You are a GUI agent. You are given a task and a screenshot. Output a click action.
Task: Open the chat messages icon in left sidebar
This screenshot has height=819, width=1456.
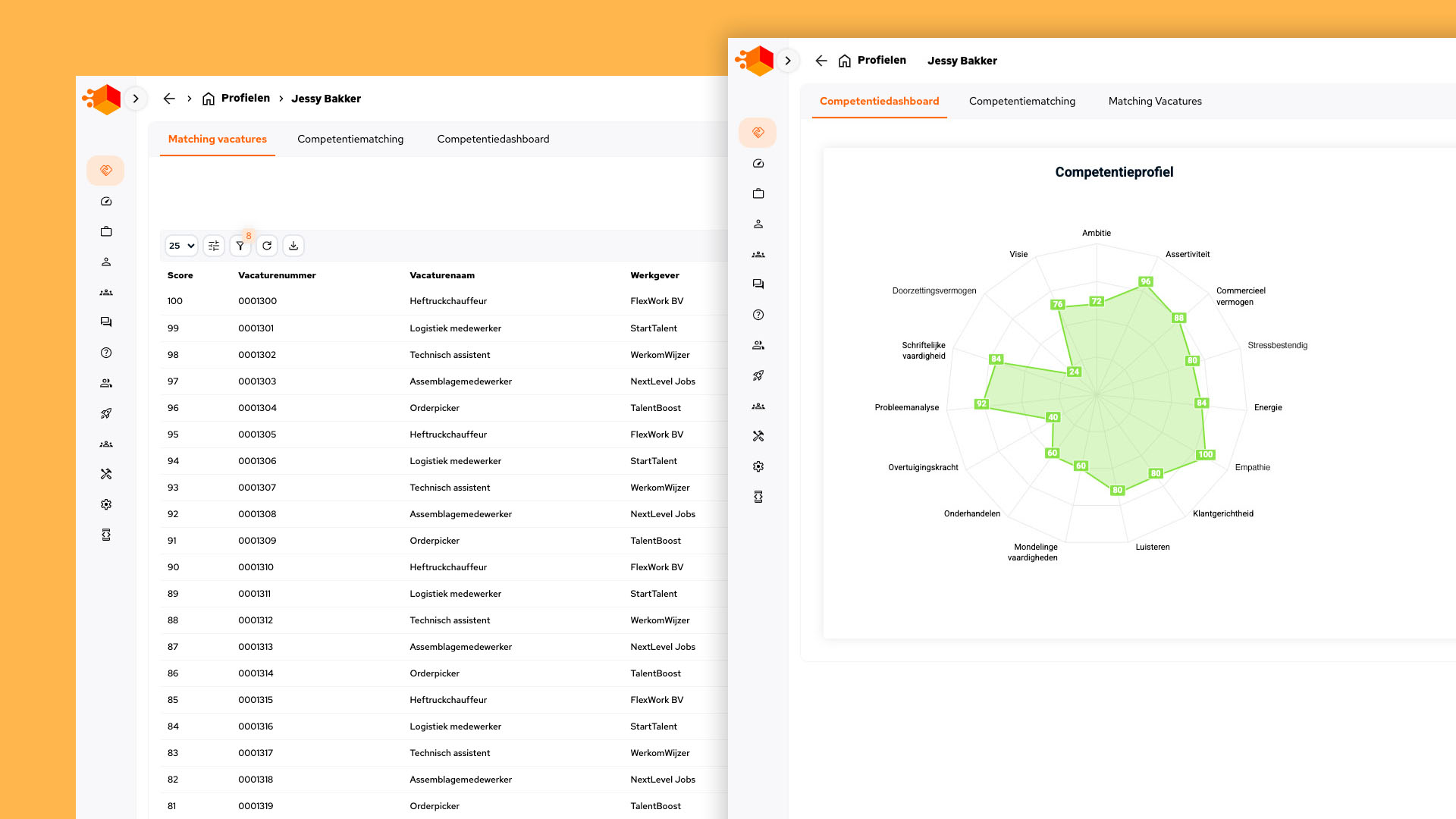click(x=106, y=322)
